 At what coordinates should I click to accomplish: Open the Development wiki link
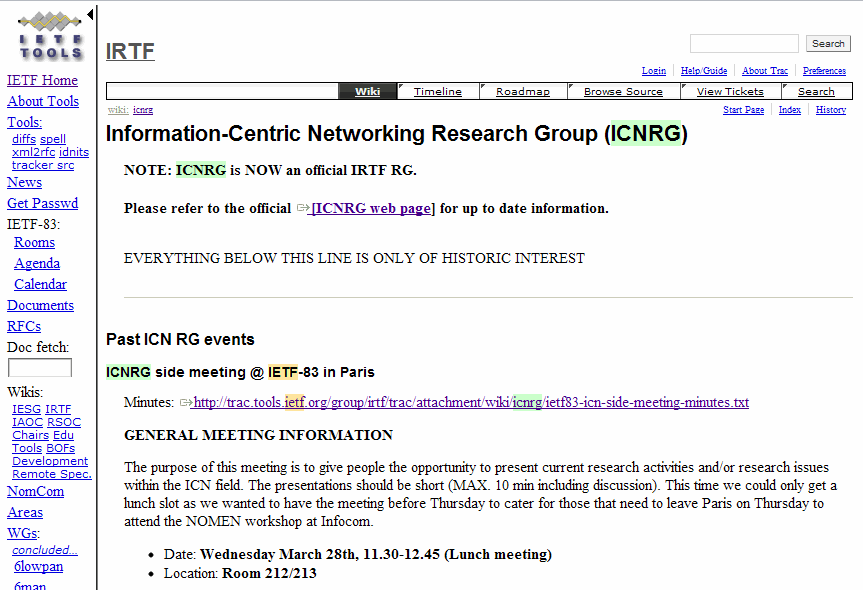[x=50, y=461]
